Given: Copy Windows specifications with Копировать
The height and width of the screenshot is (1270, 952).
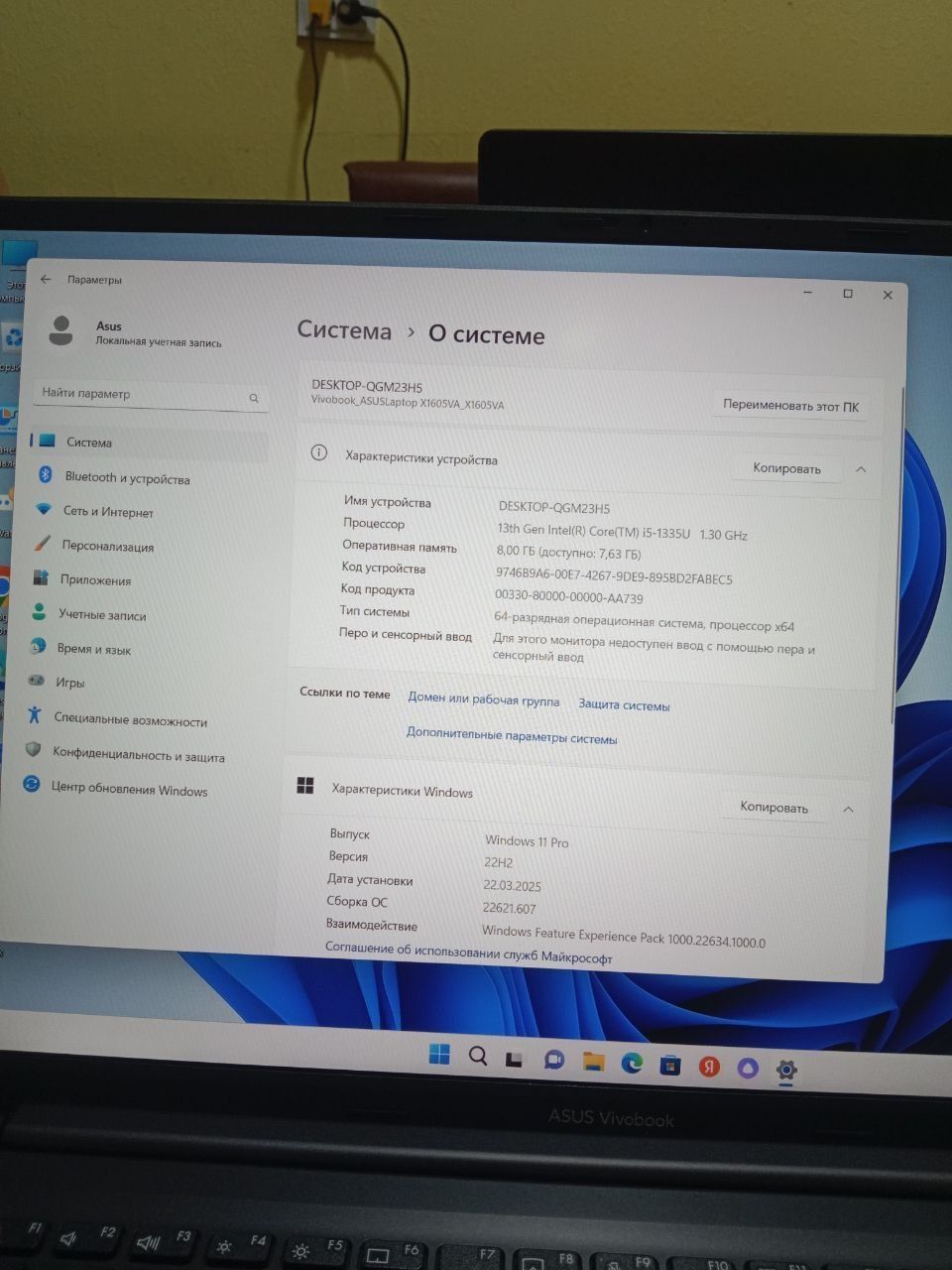Looking at the screenshot, I should click(x=773, y=808).
